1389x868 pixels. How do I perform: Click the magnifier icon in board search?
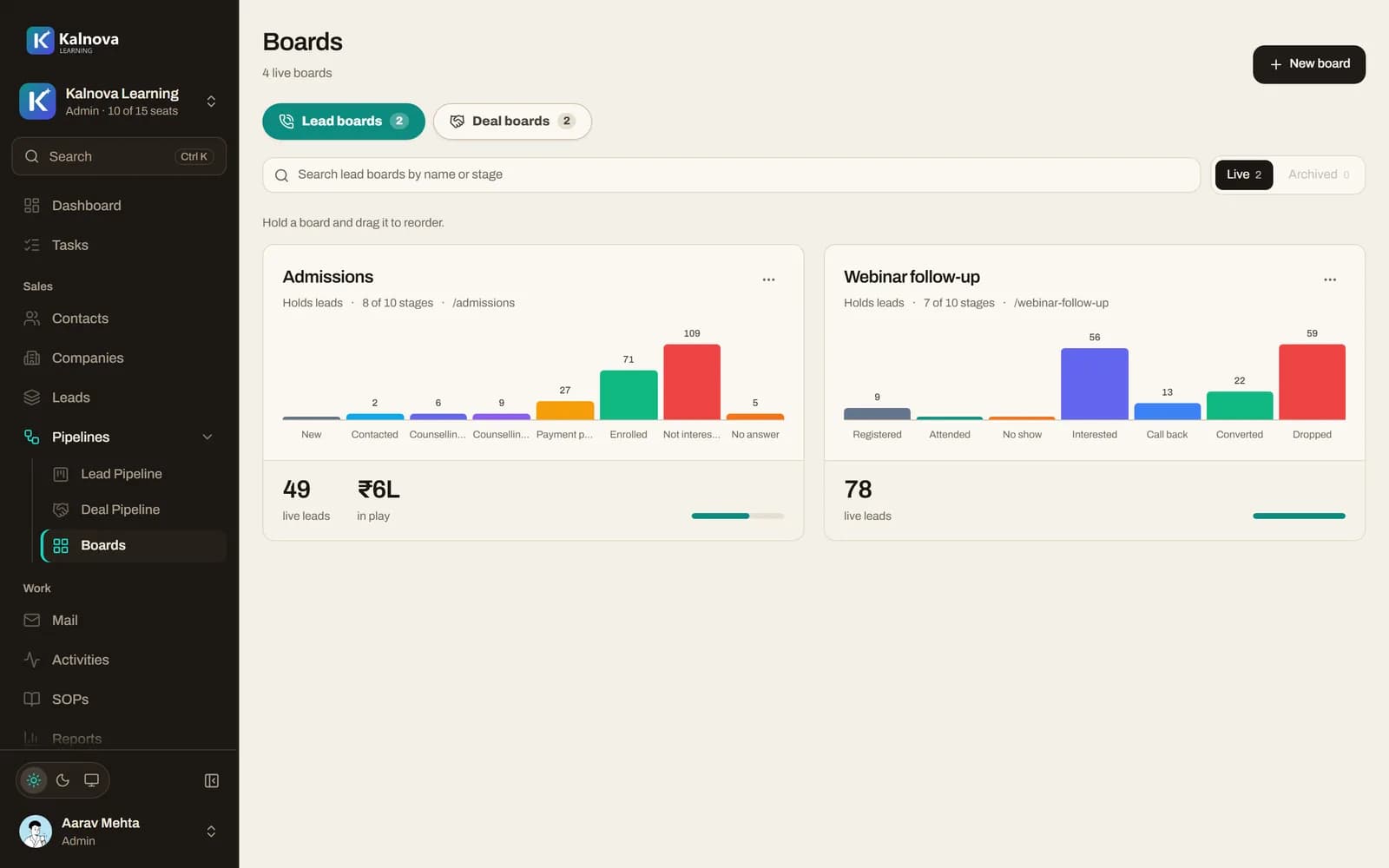(281, 175)
